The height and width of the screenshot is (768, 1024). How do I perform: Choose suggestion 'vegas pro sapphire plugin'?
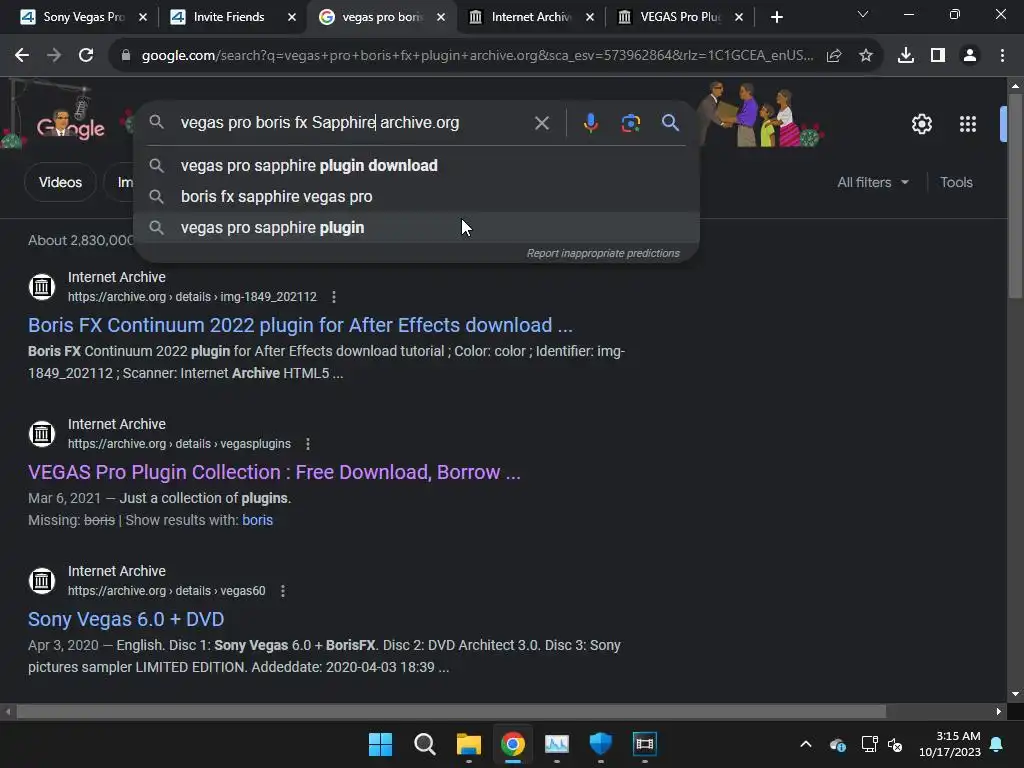point(417,227)
